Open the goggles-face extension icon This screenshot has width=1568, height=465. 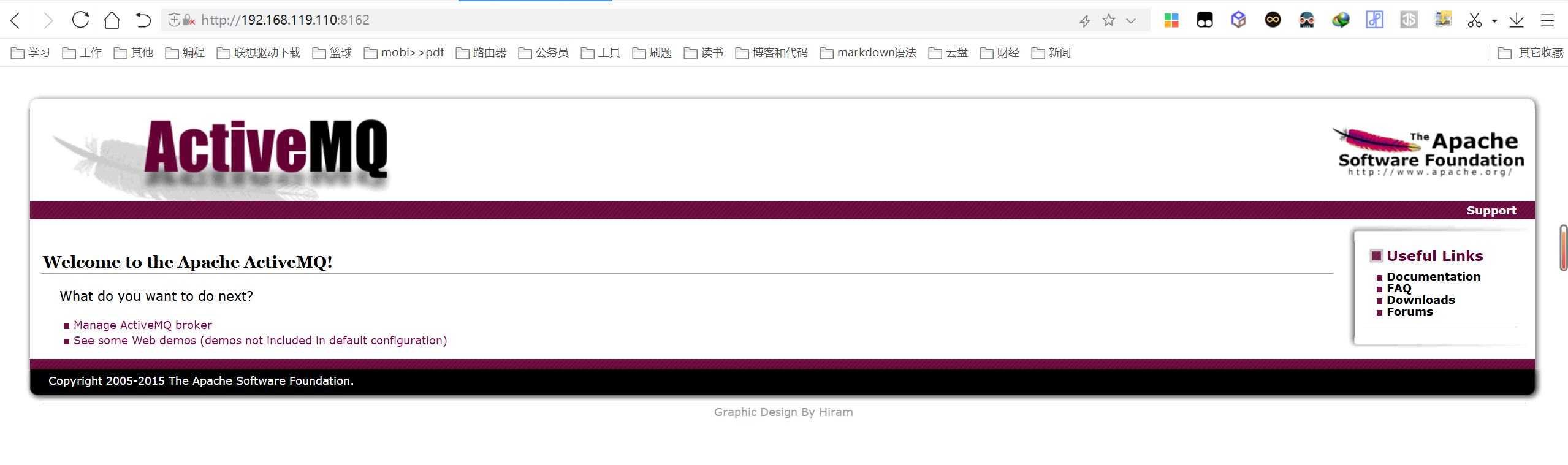coord(1307,20)
